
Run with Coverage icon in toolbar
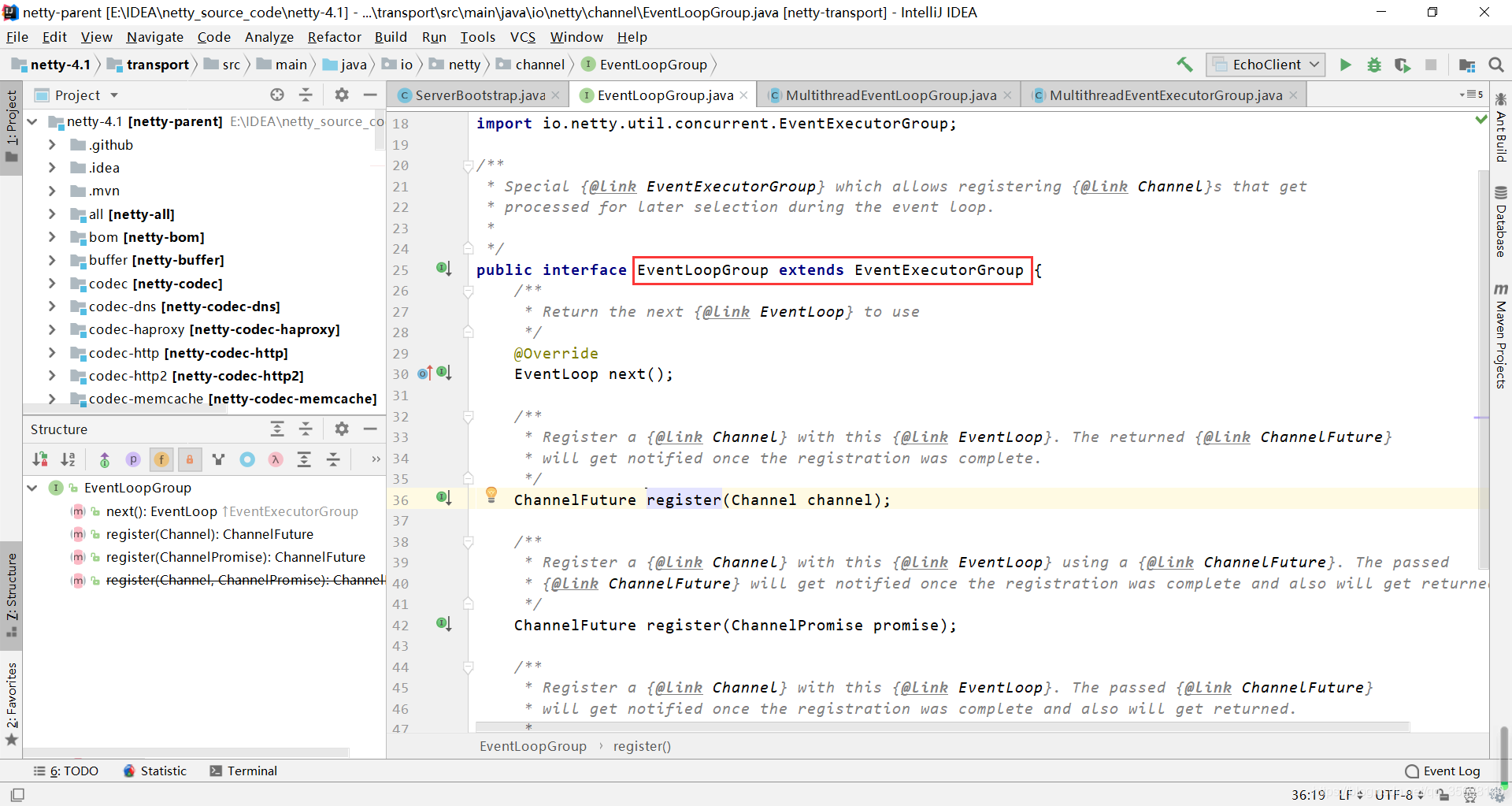1403,65
